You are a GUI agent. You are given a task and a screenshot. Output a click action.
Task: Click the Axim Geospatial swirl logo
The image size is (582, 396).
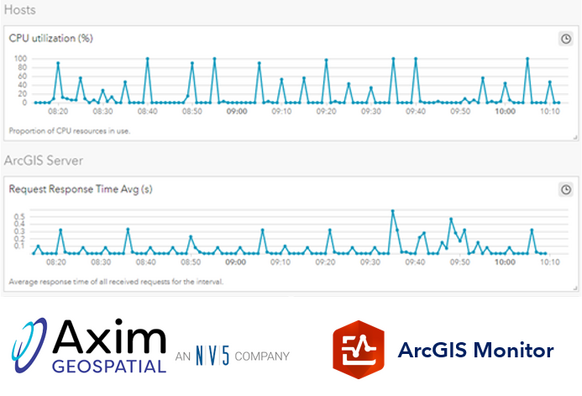[x=29, y=345]
